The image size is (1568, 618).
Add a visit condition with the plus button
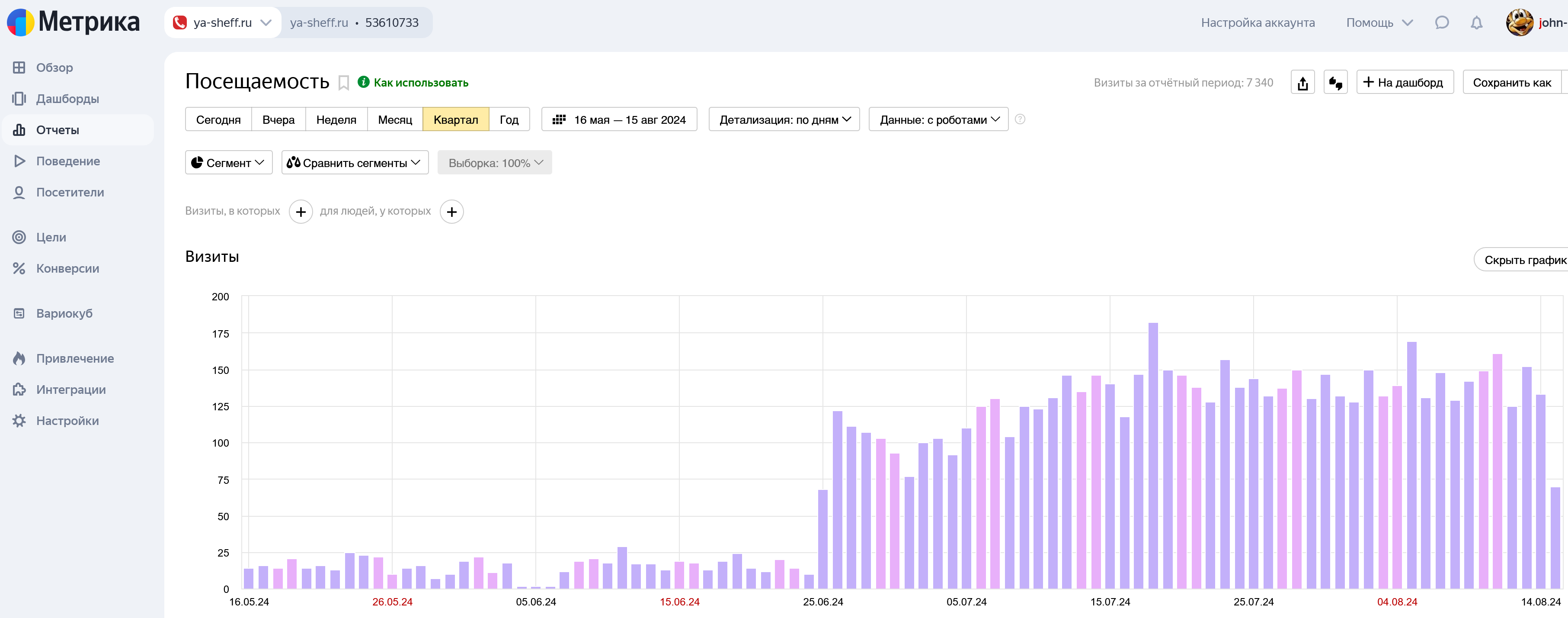[x=301, y=212]
